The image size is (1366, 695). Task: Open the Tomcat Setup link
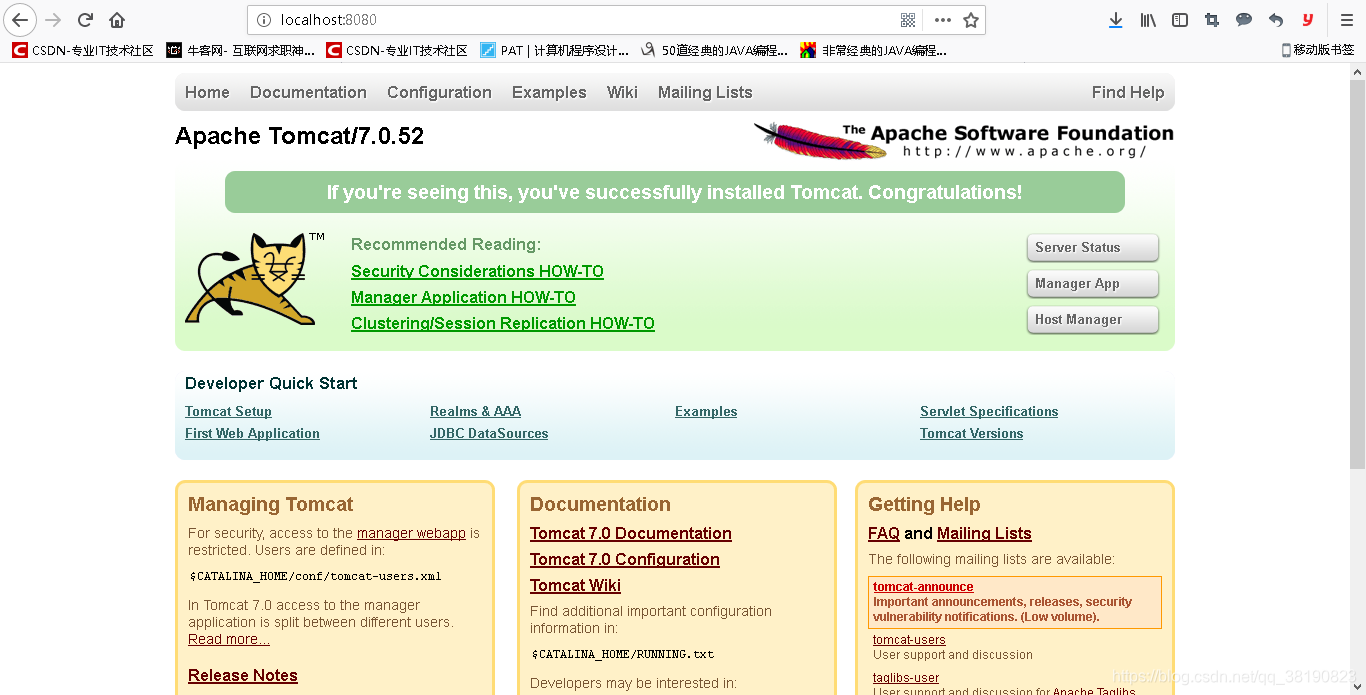pyautogui.click(x=228, y=411)
